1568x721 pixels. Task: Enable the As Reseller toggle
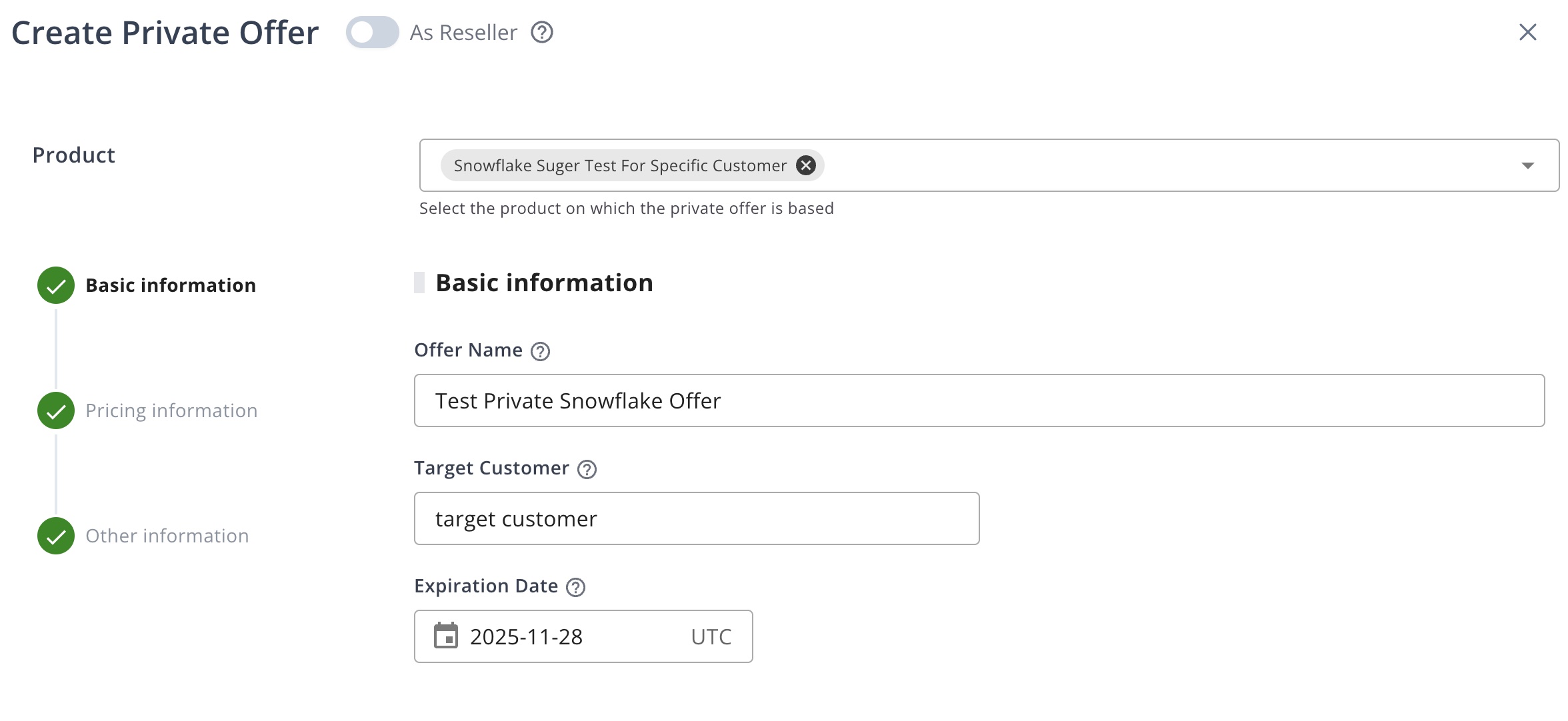tap(371, 32)
